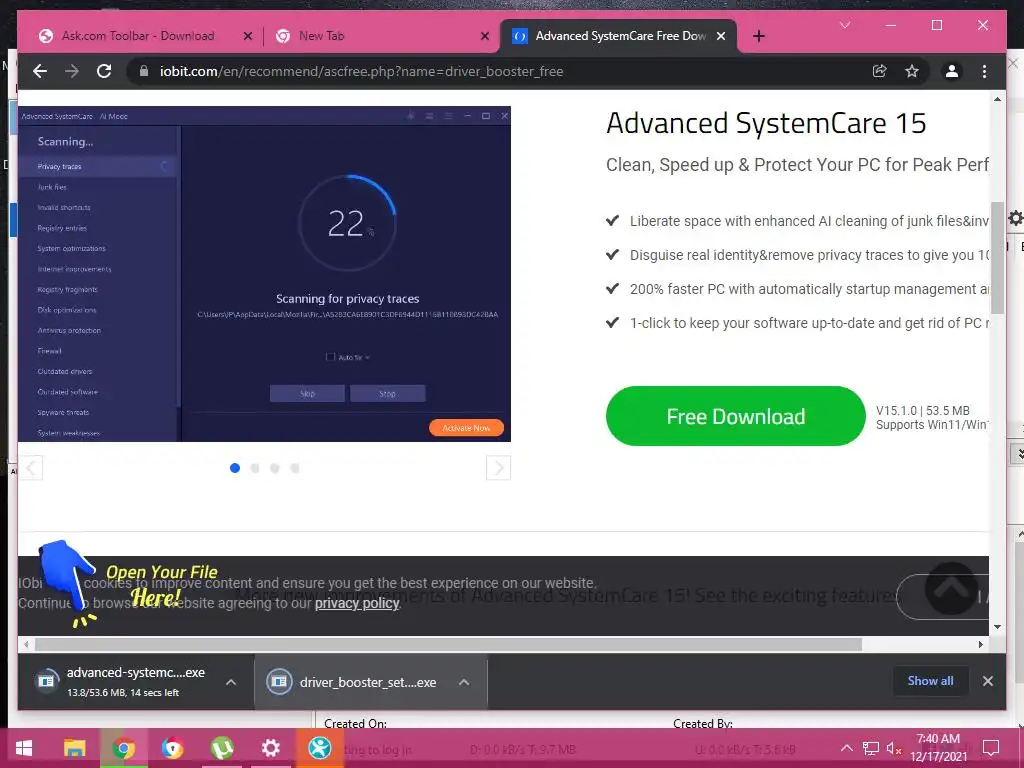Click the scroll-to-top arrow circle
The image size is (1024, 768).
coord(952,588)
